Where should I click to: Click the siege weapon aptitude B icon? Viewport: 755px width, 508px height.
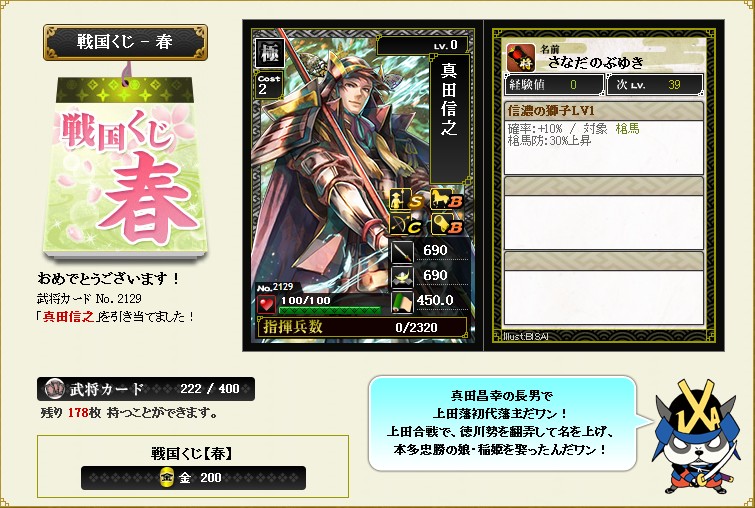click(x=447, y=225)
